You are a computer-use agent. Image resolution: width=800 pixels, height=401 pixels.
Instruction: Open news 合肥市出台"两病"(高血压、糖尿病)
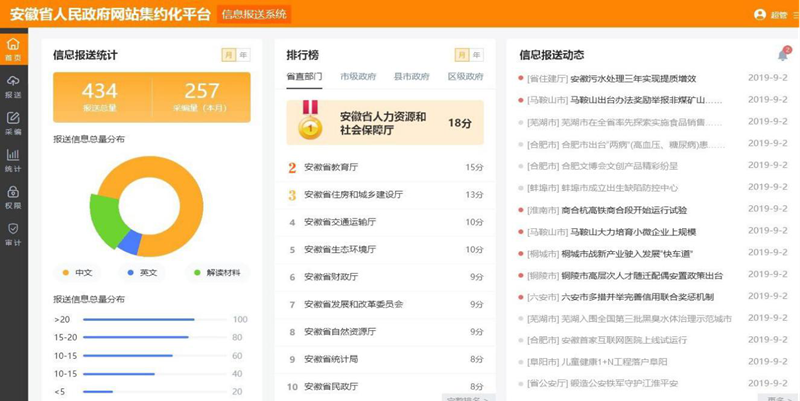(x=642, y=145)
